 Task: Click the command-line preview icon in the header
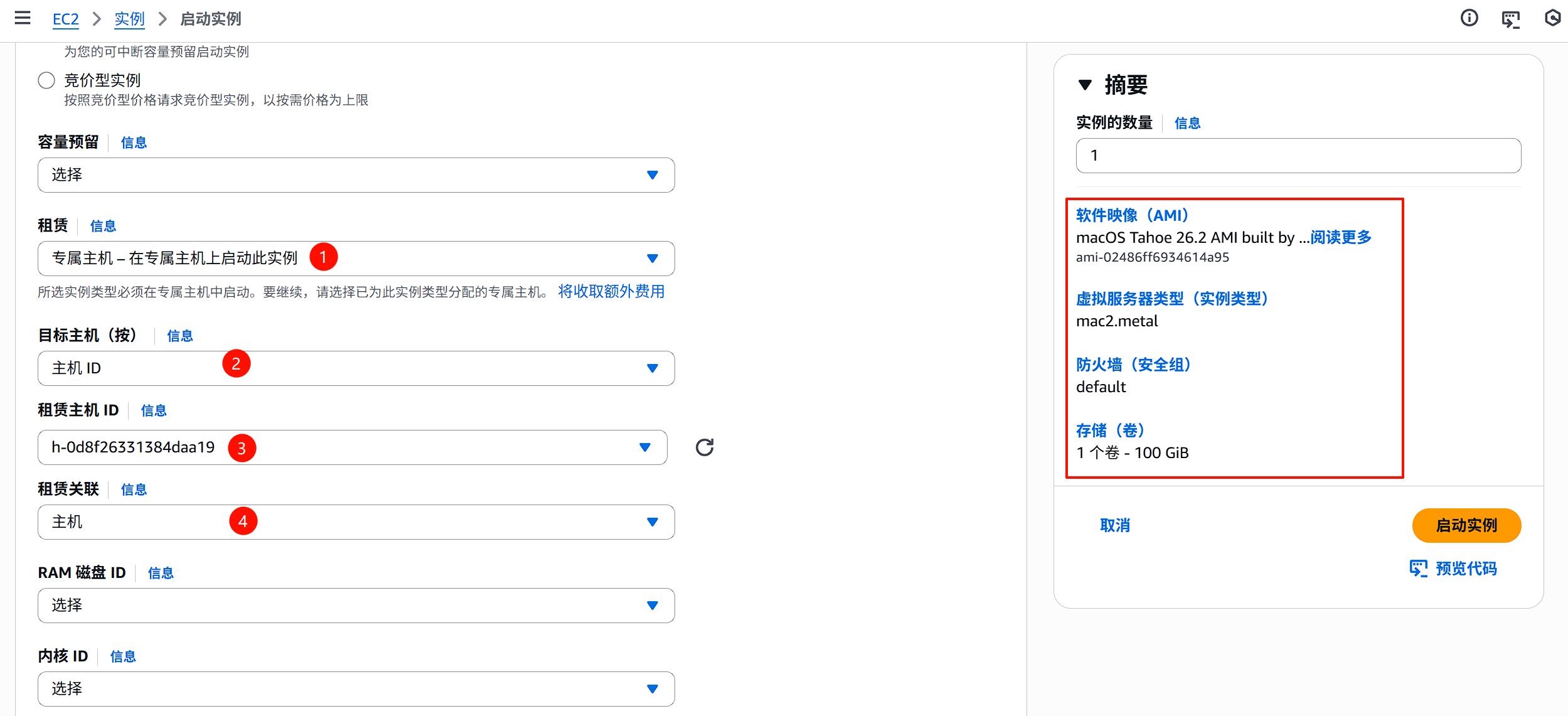click(x=1511, y=19)
